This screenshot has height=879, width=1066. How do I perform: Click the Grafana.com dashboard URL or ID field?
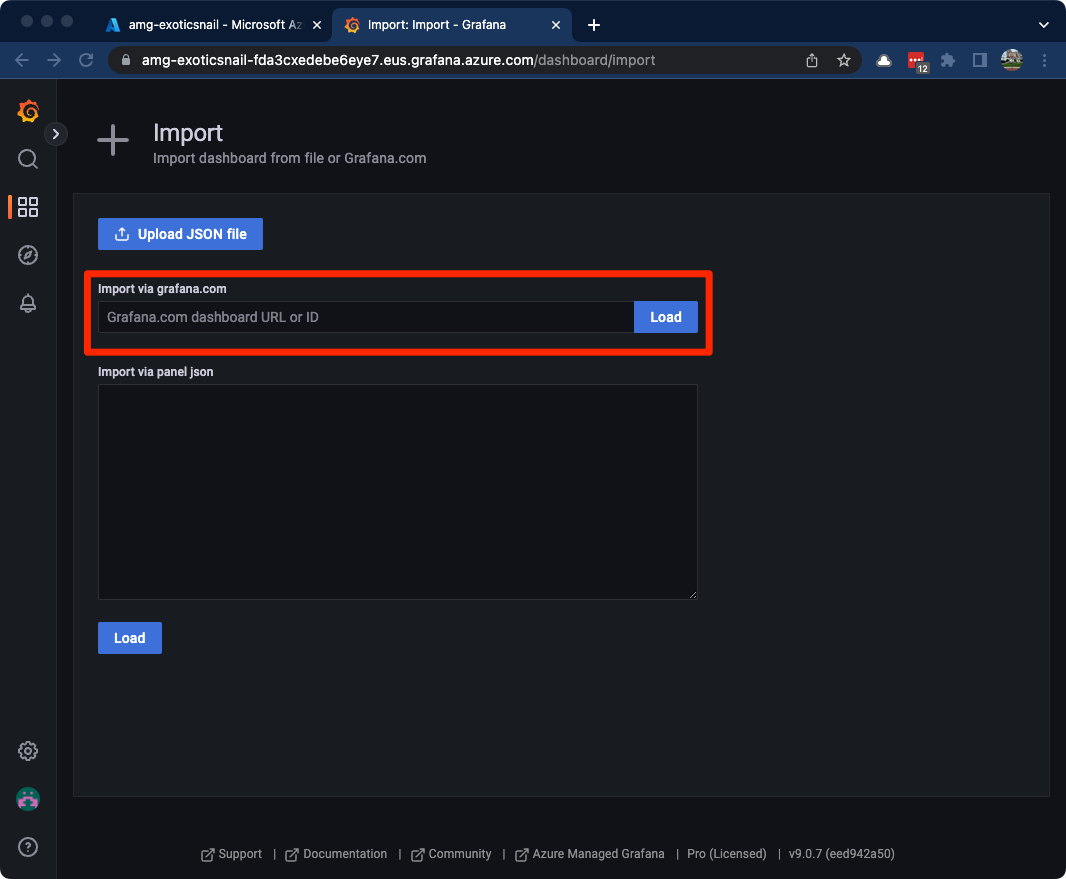(365, 317)
